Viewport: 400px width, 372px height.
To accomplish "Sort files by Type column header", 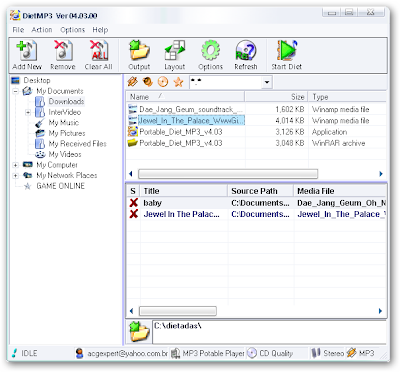I will coord(347,97).
